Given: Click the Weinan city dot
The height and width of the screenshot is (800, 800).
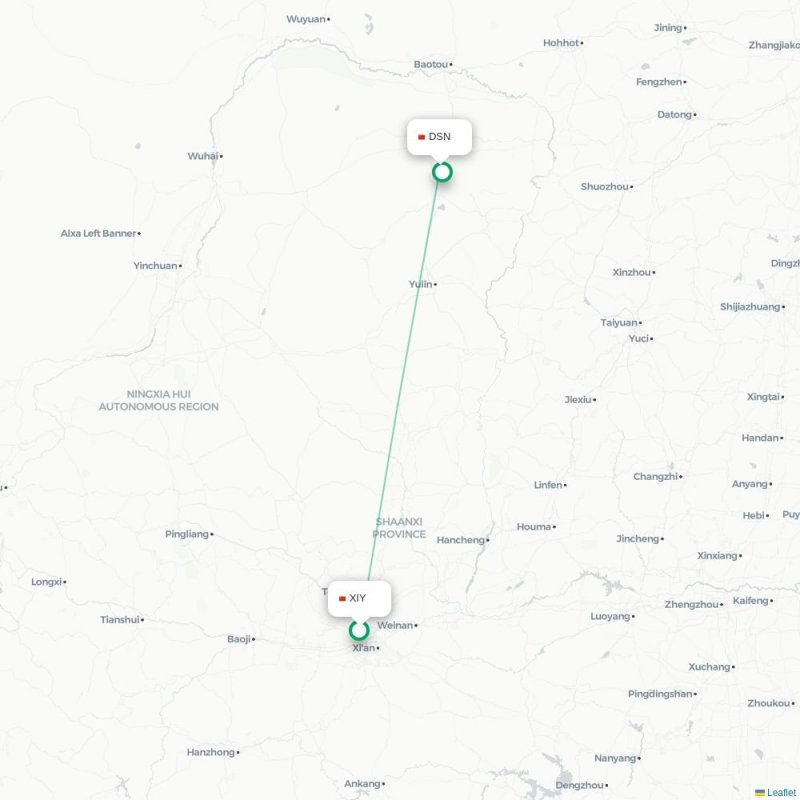Looking at the screenshot, I should 416,626.
